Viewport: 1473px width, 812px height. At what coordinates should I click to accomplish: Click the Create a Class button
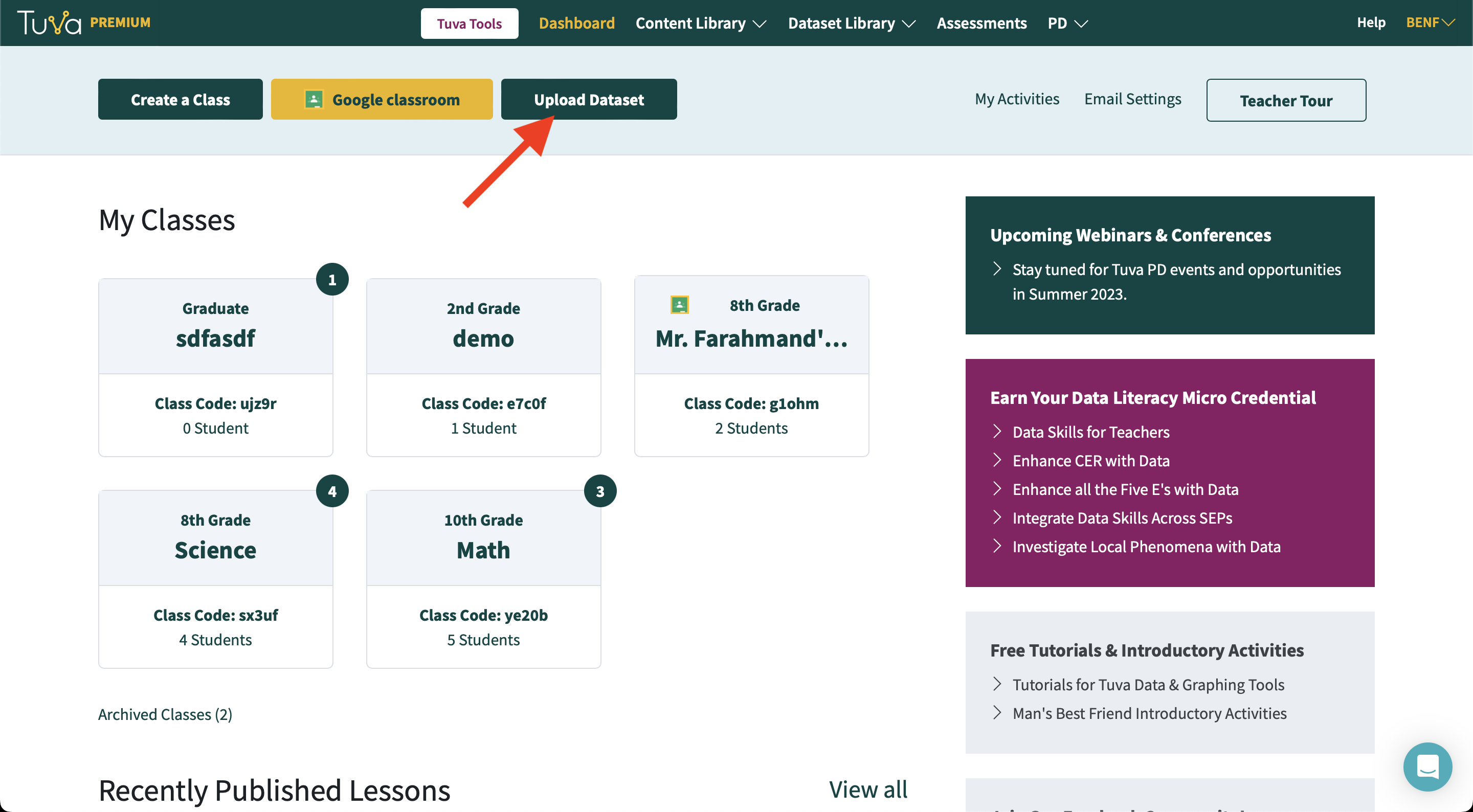180,100
